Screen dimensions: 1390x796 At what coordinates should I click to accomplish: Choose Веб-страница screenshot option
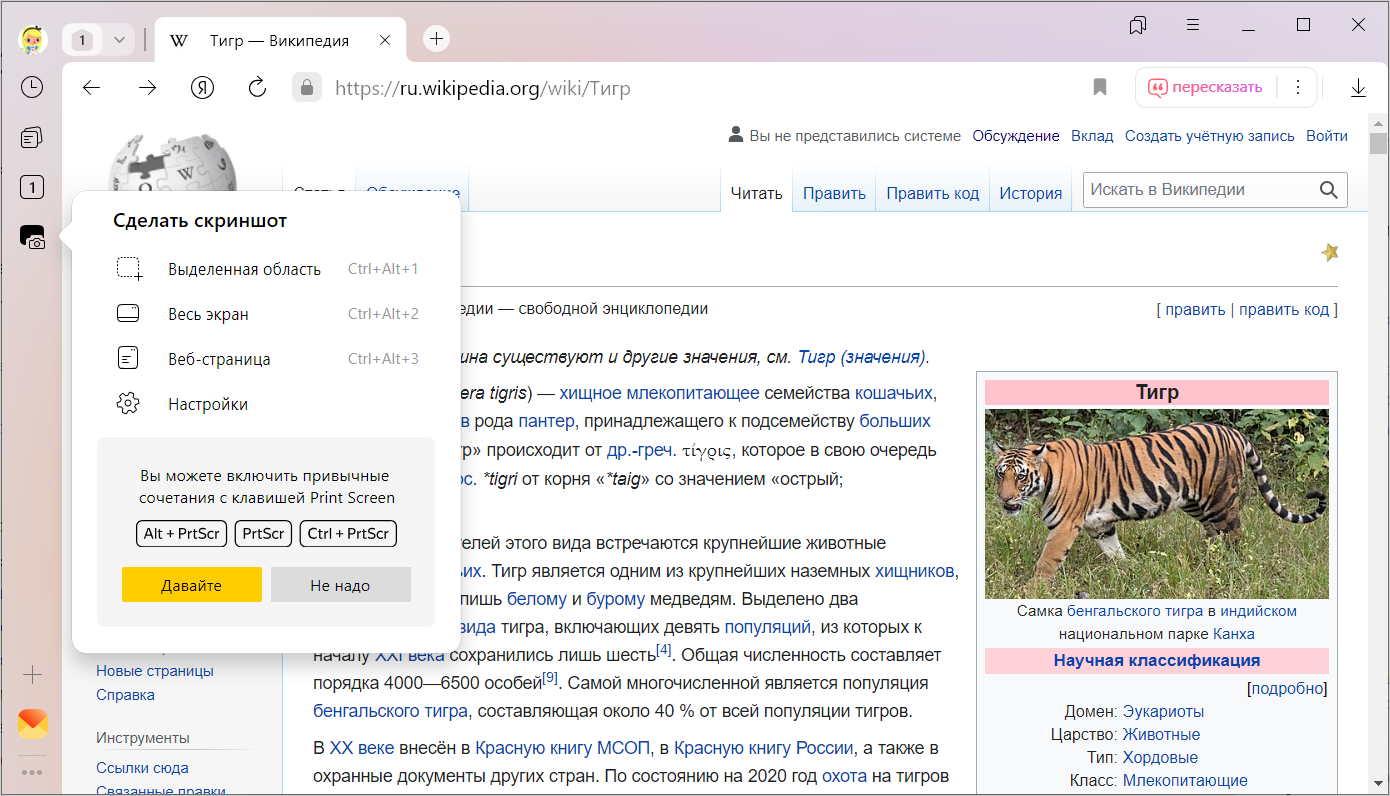tap(219, 359)
